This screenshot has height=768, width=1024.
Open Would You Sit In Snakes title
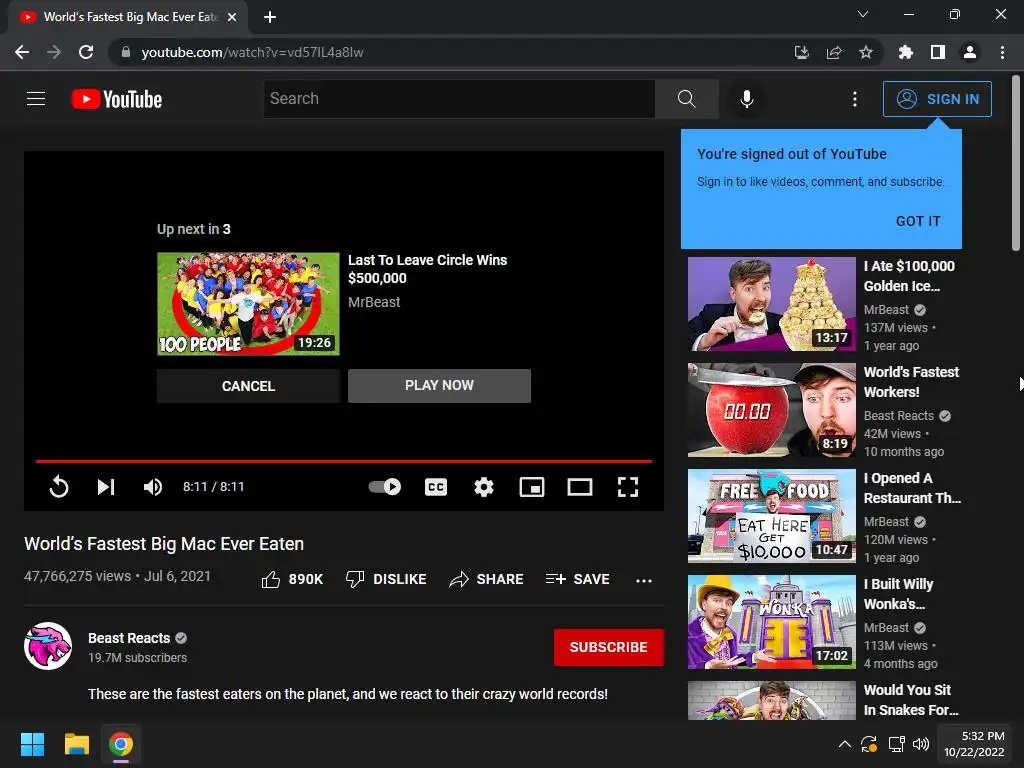click(x=911, y=700)
